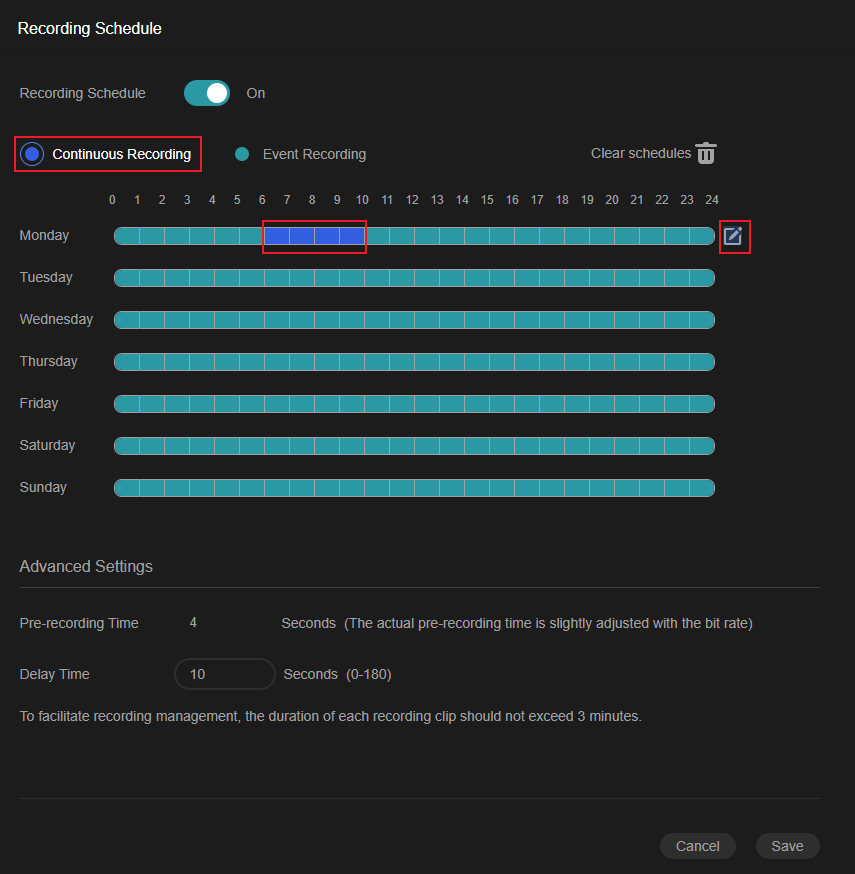Click Saturday's schedule bar at hour 18

point(577,446)
